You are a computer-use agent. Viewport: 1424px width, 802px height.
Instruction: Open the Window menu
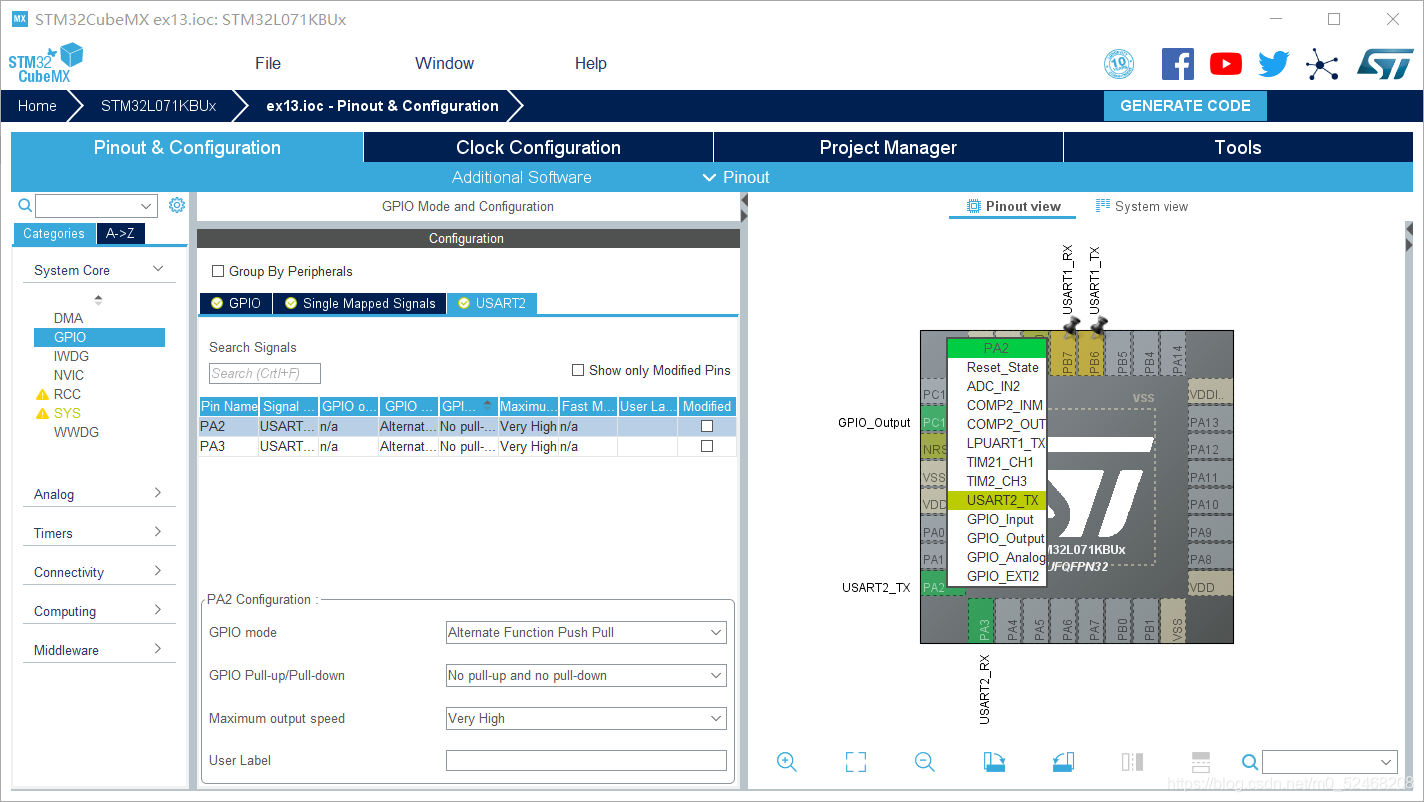(444, 63)
